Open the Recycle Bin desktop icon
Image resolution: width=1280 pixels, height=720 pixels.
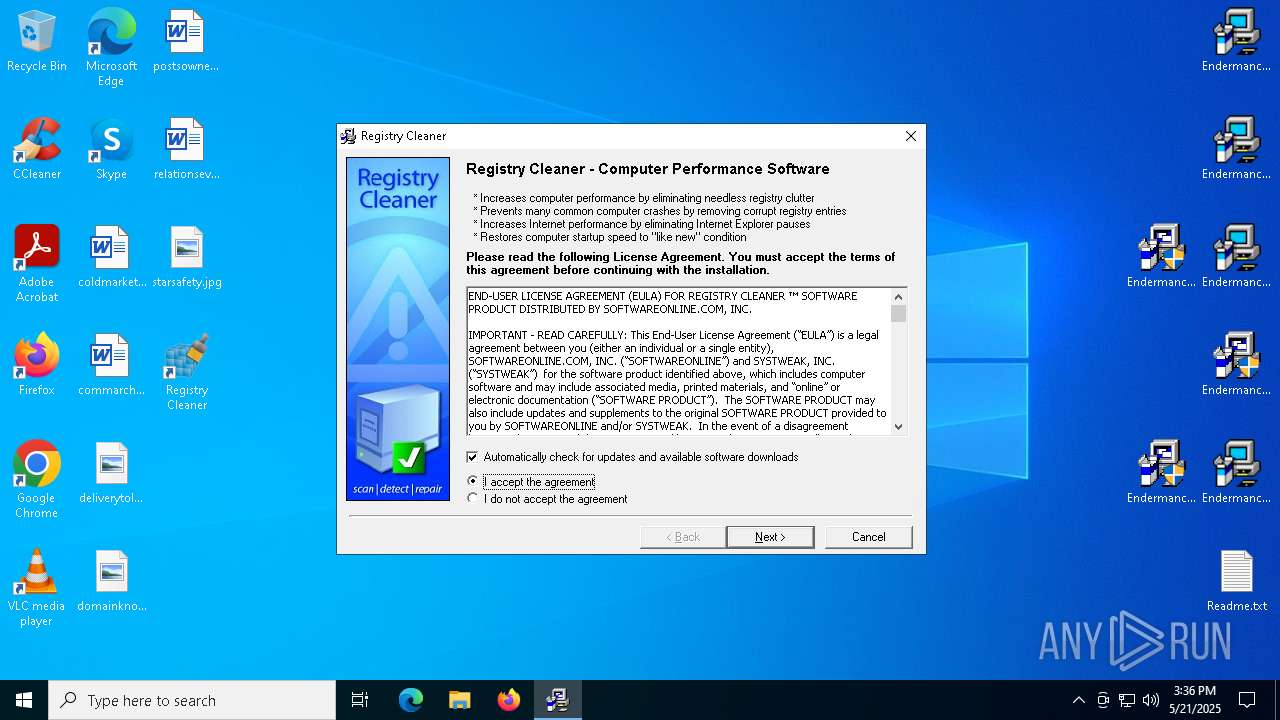pyautogui.click(x=37, y=41)
